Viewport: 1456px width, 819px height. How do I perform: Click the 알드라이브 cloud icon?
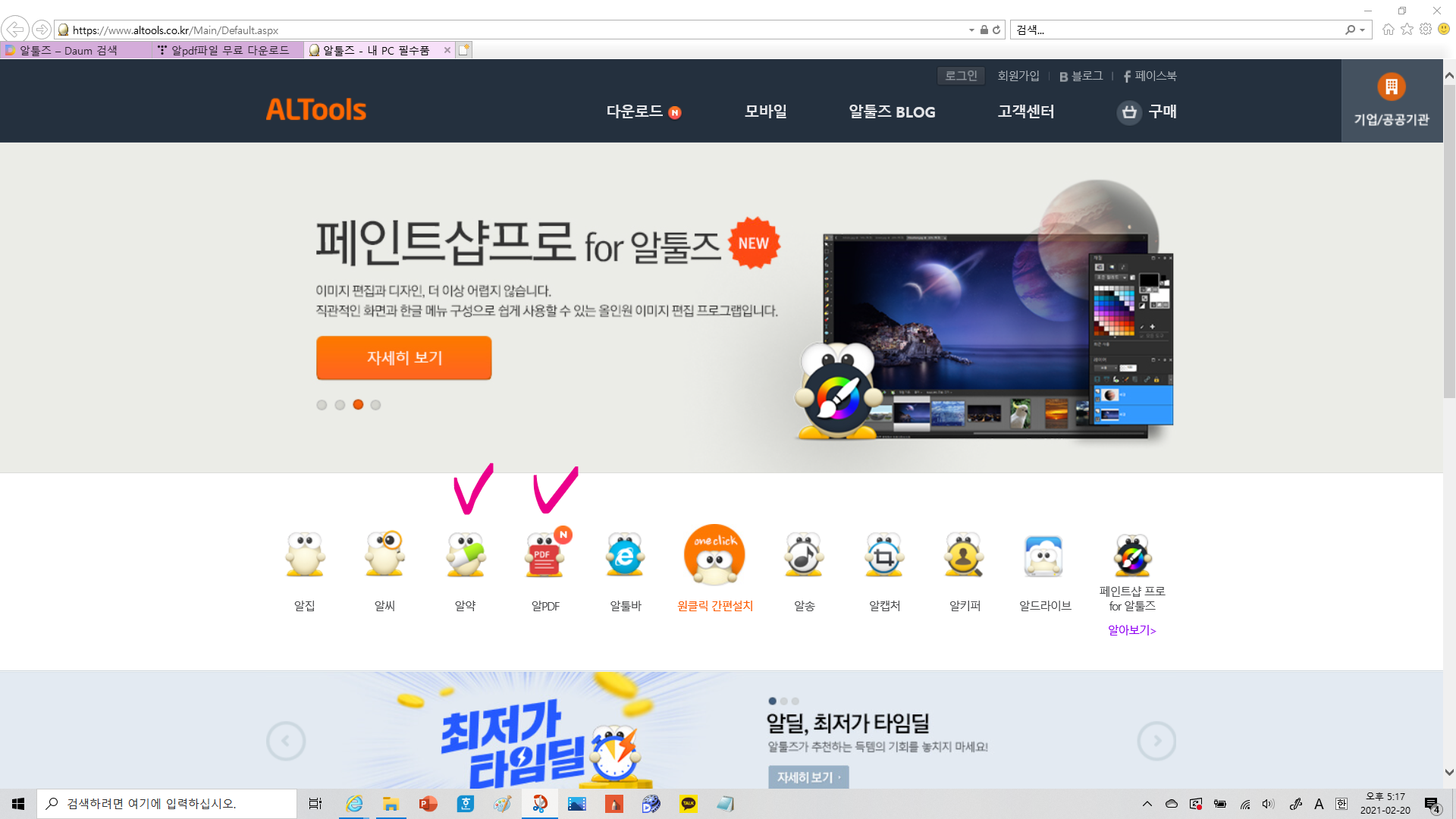coord(1044,556)
